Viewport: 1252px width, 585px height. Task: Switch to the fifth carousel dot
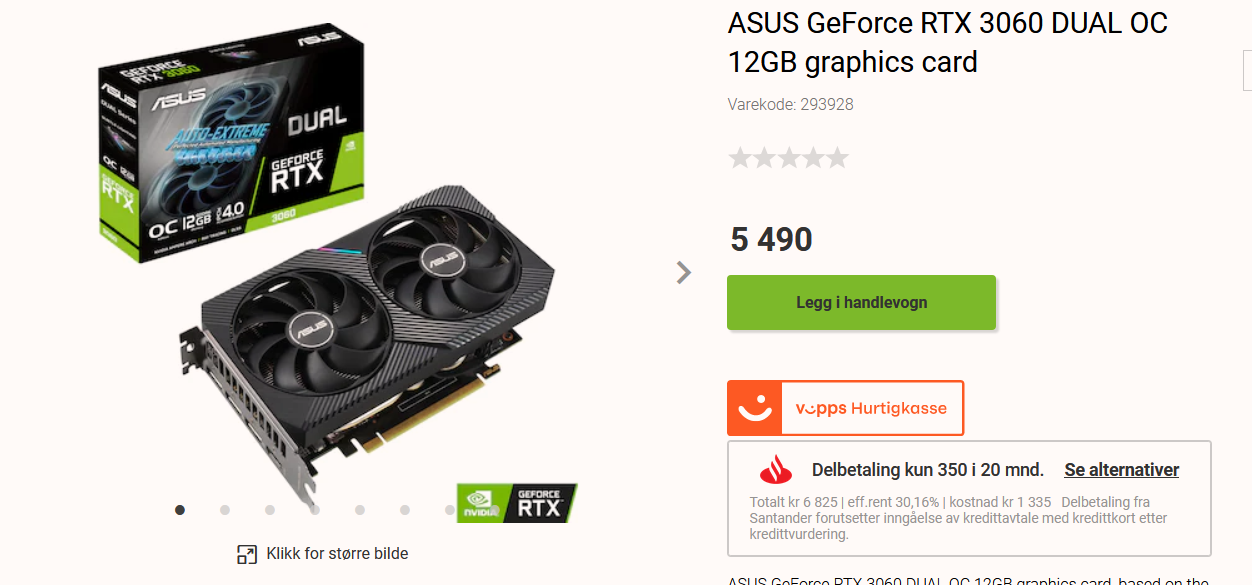pyautogui.click(x=360, y=510)
